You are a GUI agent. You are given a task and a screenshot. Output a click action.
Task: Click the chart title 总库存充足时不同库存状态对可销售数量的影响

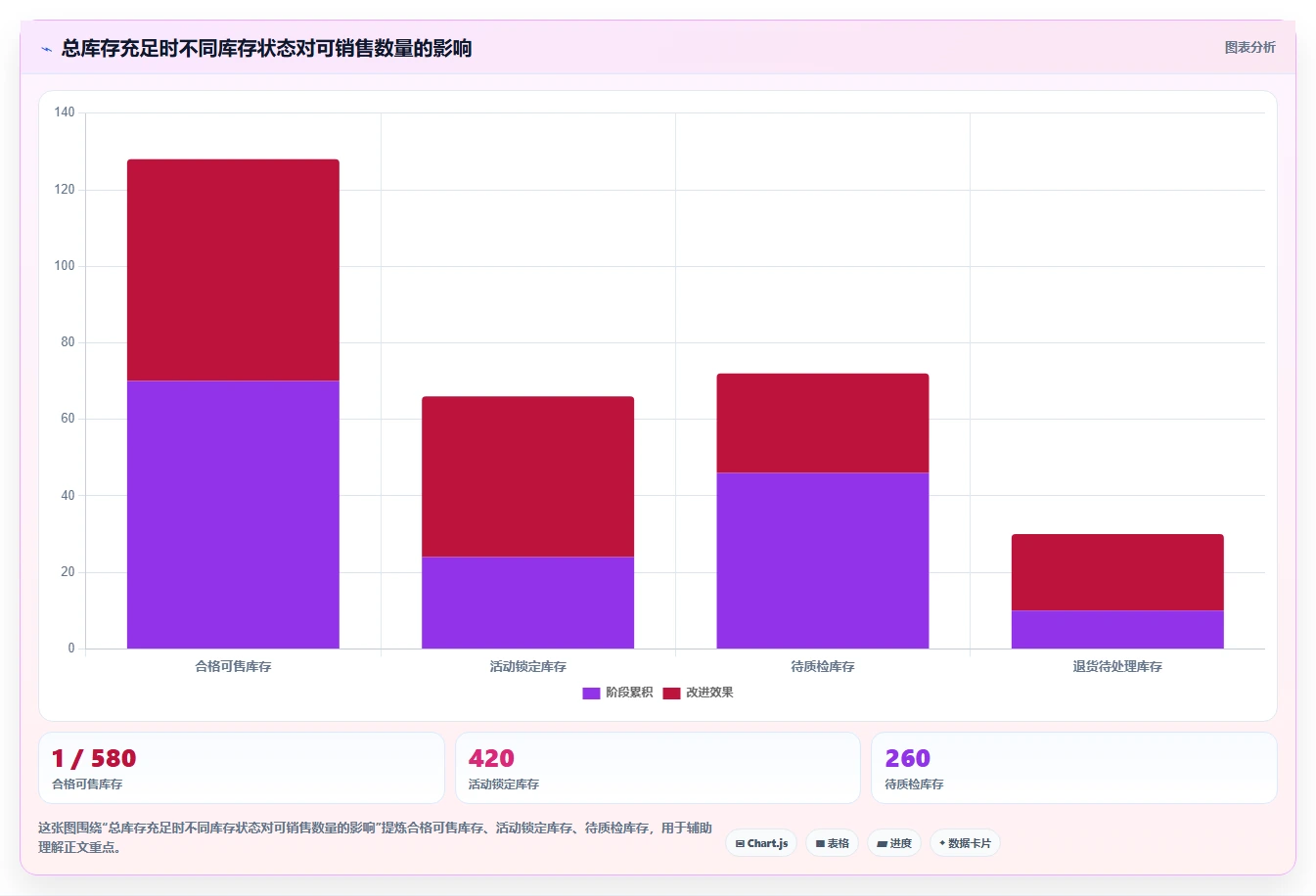point(266,48)
